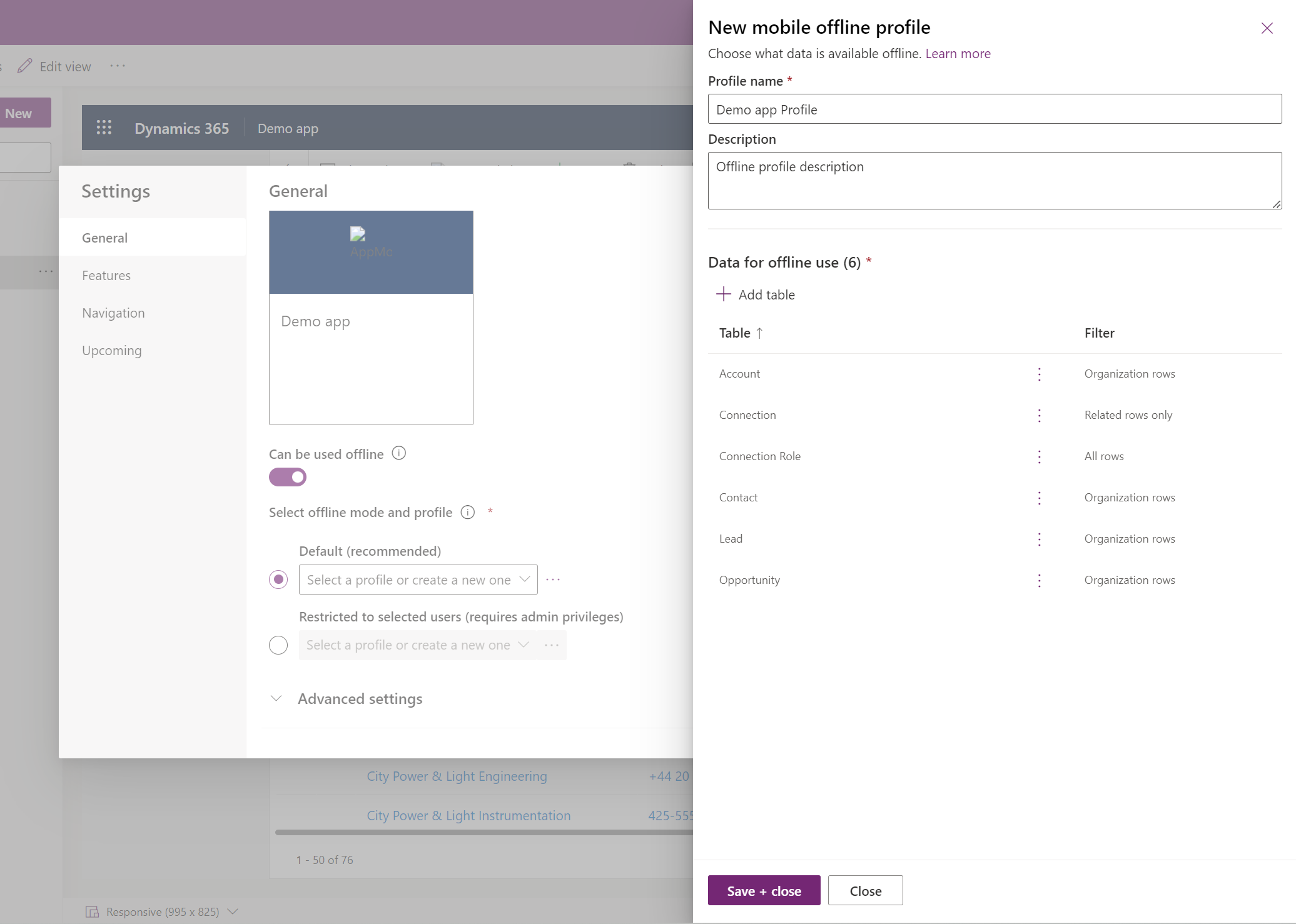1296x924 pixels.
Task: Click the Features menu item in Settings
Action: coord(106,274)
